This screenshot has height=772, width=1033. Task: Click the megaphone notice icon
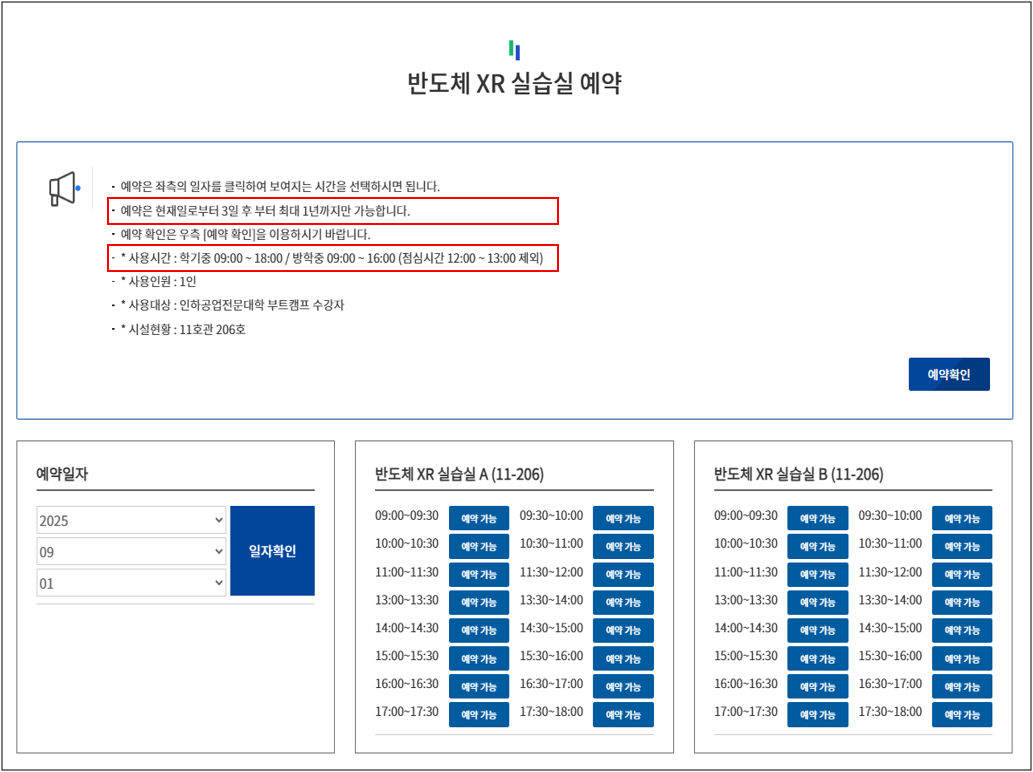click(63, 188)
